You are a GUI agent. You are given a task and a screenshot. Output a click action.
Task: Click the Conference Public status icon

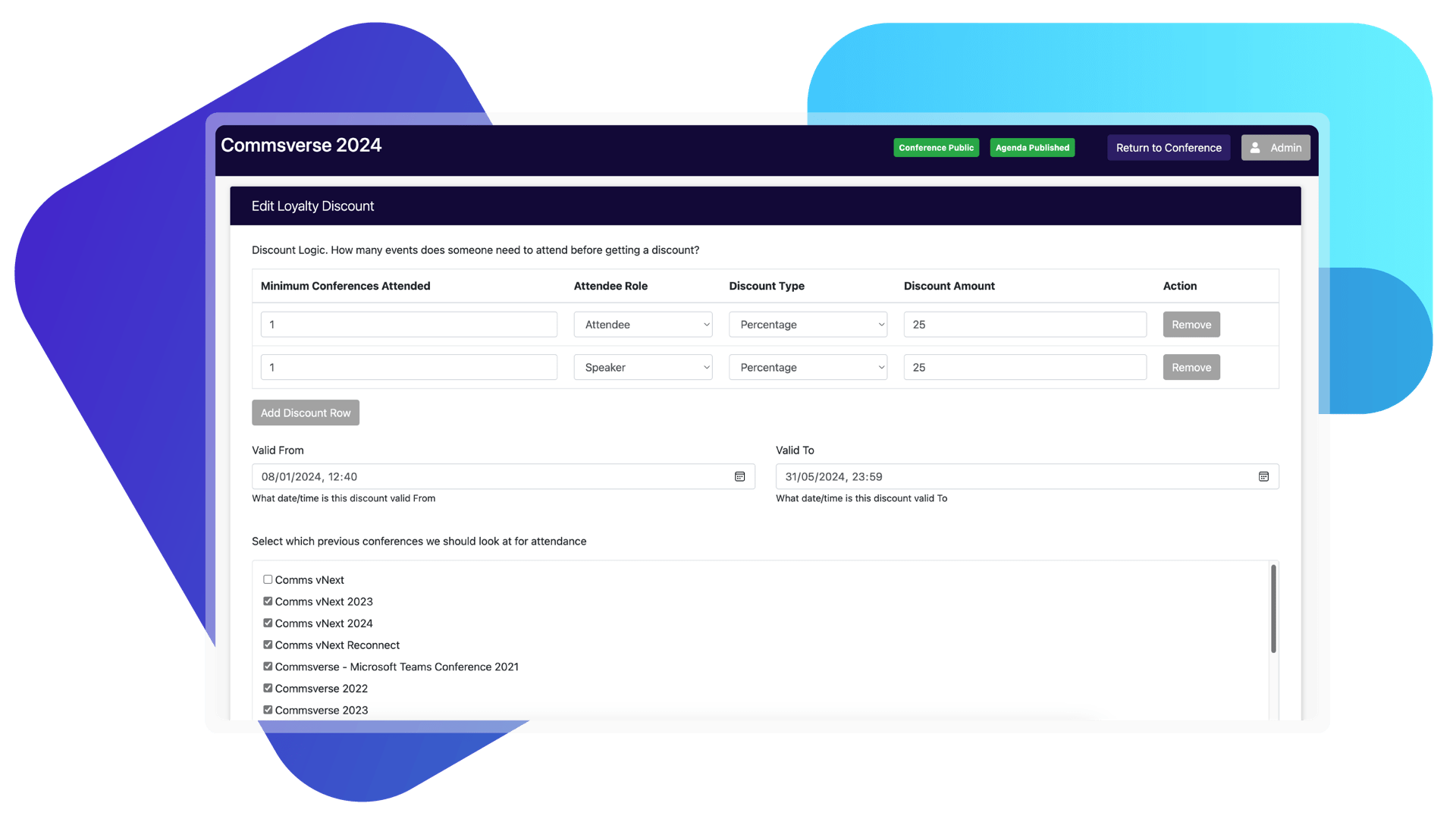pyautogui.click(x=935, y=147)
